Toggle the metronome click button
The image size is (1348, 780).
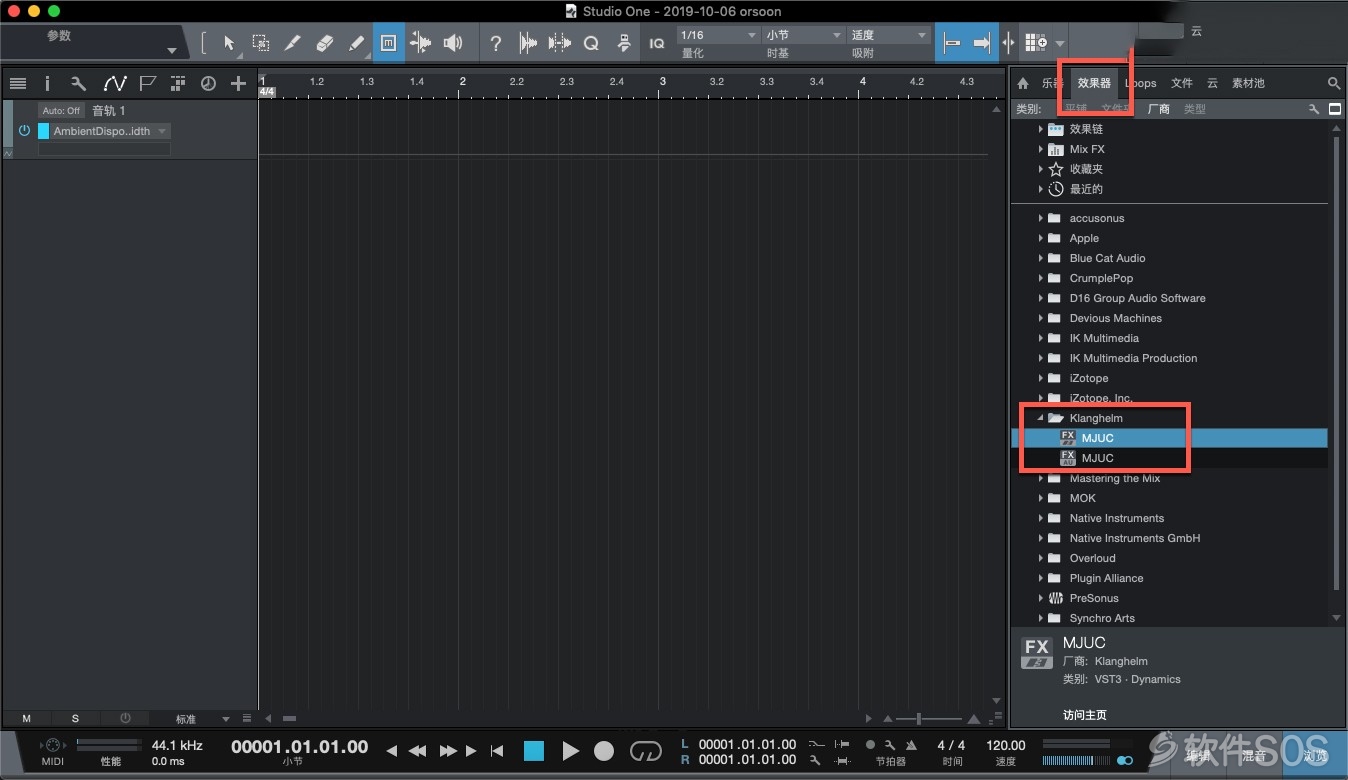point(910,745)
